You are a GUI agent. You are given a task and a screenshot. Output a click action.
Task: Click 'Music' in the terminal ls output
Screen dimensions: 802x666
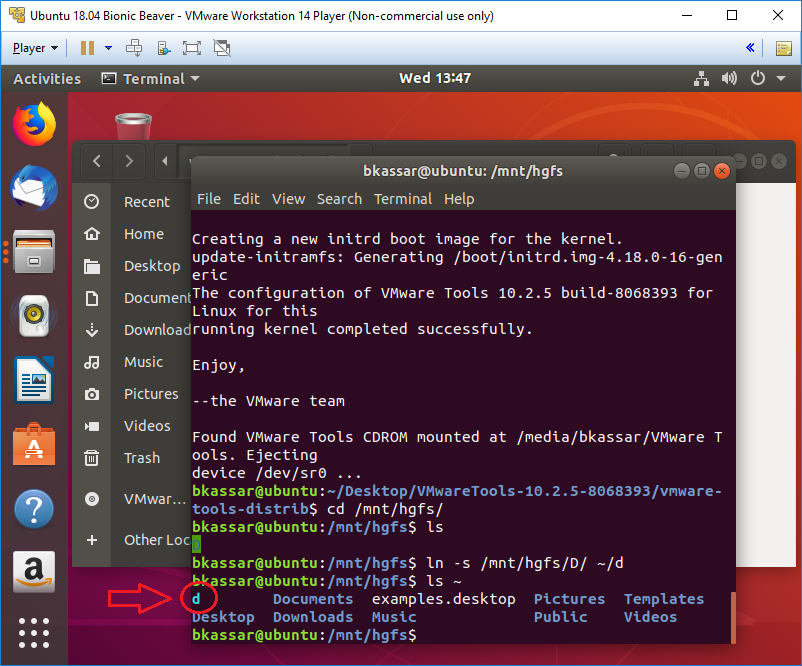[394, 617]
